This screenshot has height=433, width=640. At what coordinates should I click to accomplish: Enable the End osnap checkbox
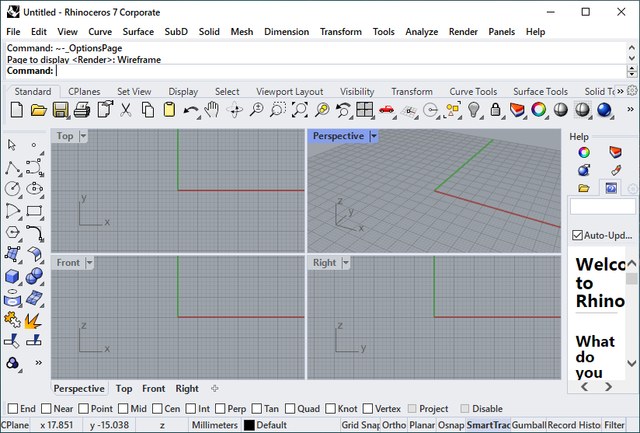click(x=13, y=409)
